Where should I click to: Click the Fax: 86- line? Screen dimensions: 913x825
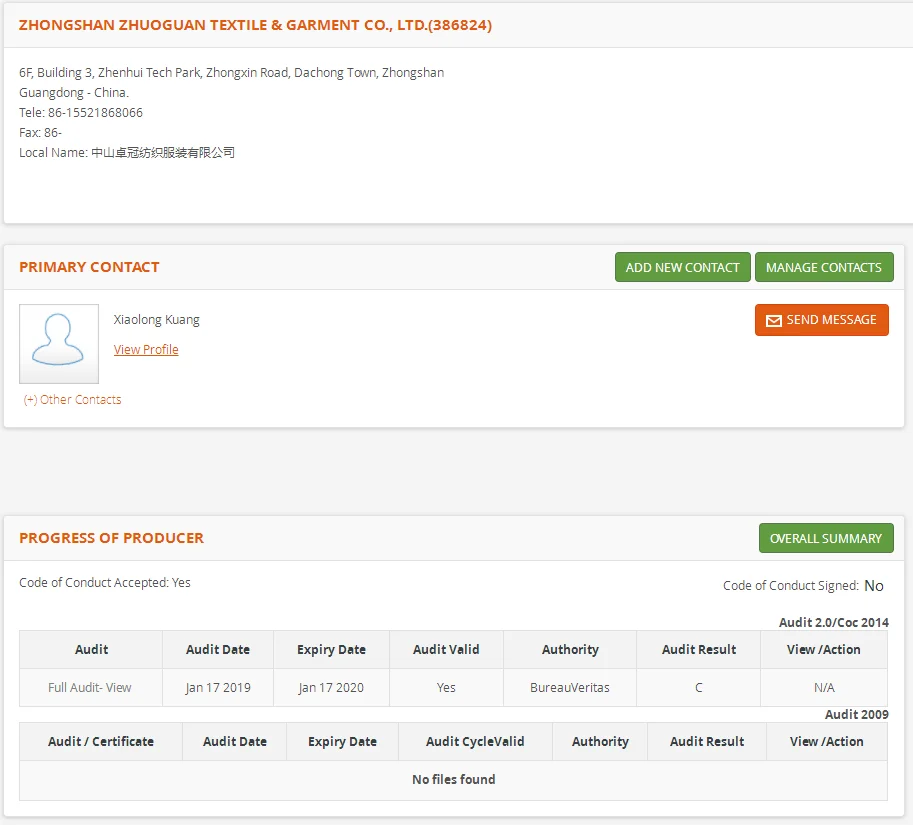click(40, 133)
